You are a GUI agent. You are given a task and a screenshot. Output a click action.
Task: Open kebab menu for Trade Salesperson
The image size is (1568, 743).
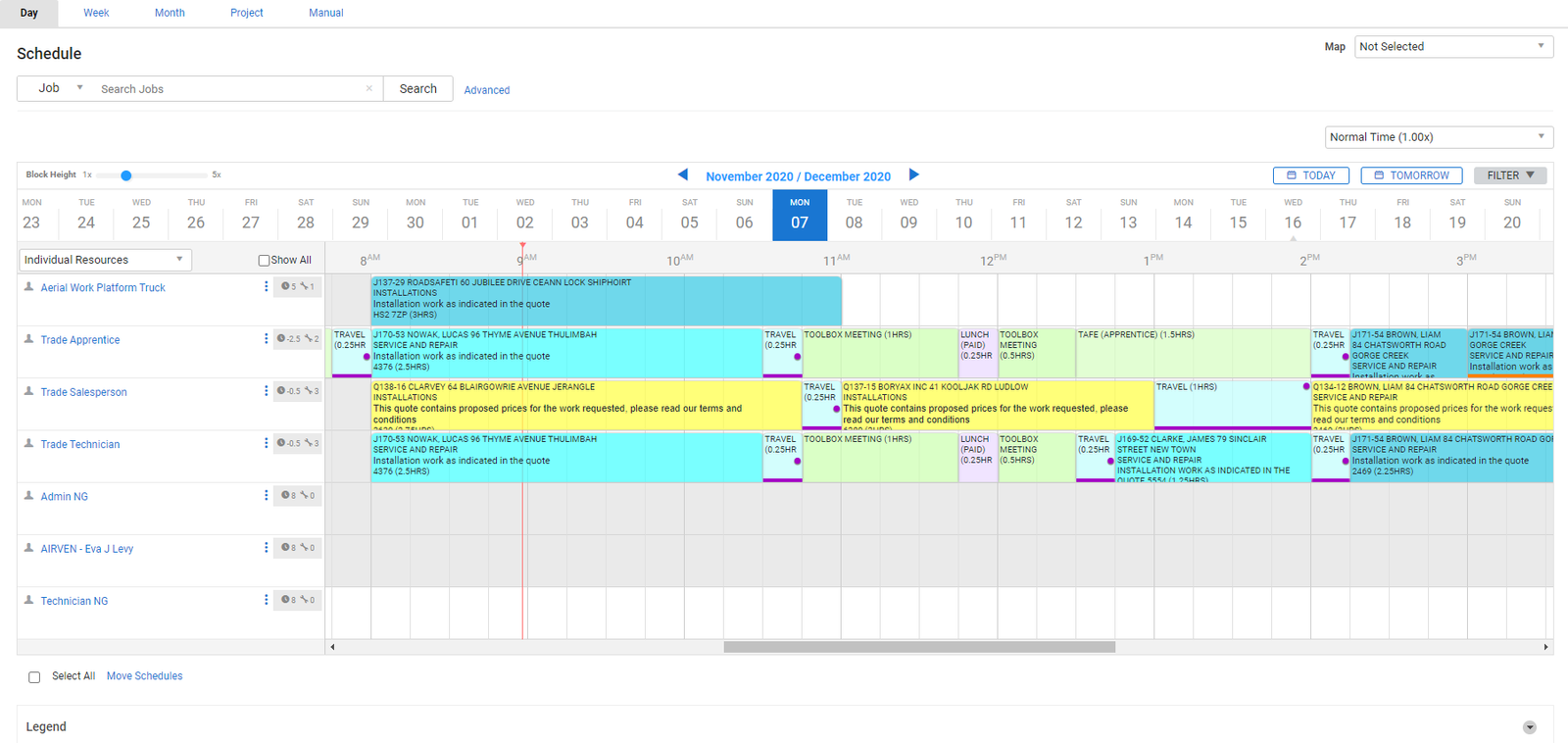tap(266, 391)
